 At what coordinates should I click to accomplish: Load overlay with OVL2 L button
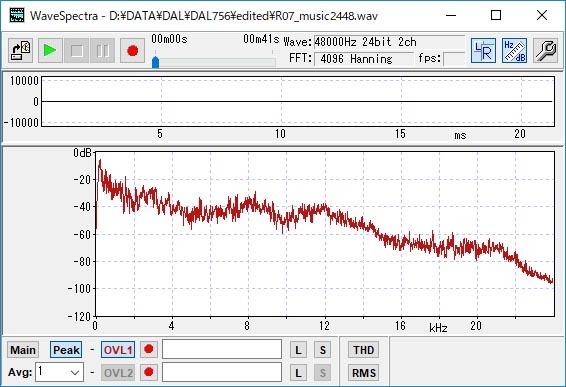[298, 373]
